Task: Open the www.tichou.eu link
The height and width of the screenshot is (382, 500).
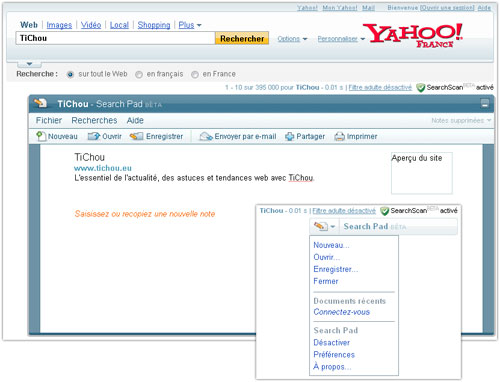Action: click(103, 168)
